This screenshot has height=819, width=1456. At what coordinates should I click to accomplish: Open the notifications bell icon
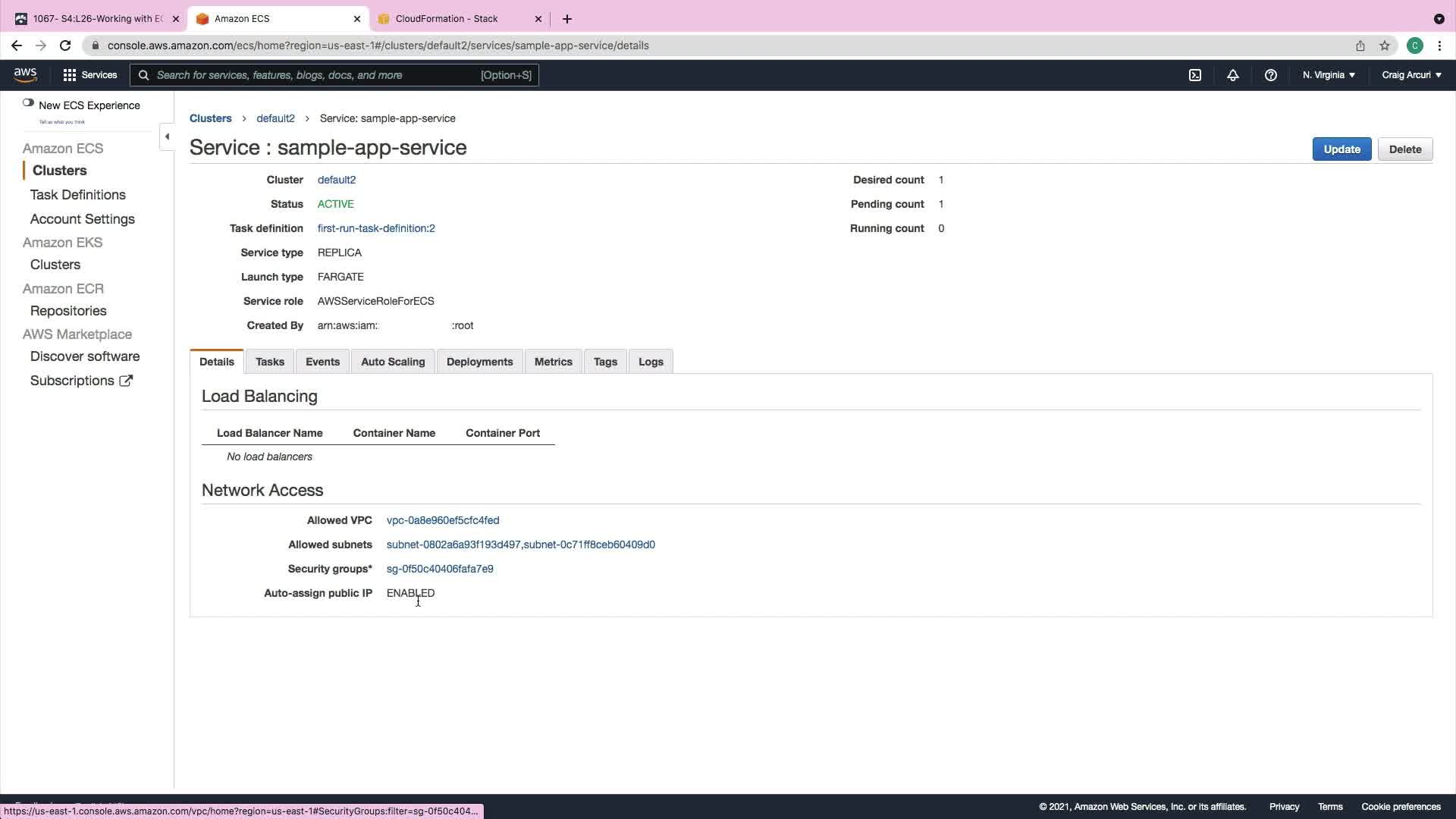pos(1233,75)
